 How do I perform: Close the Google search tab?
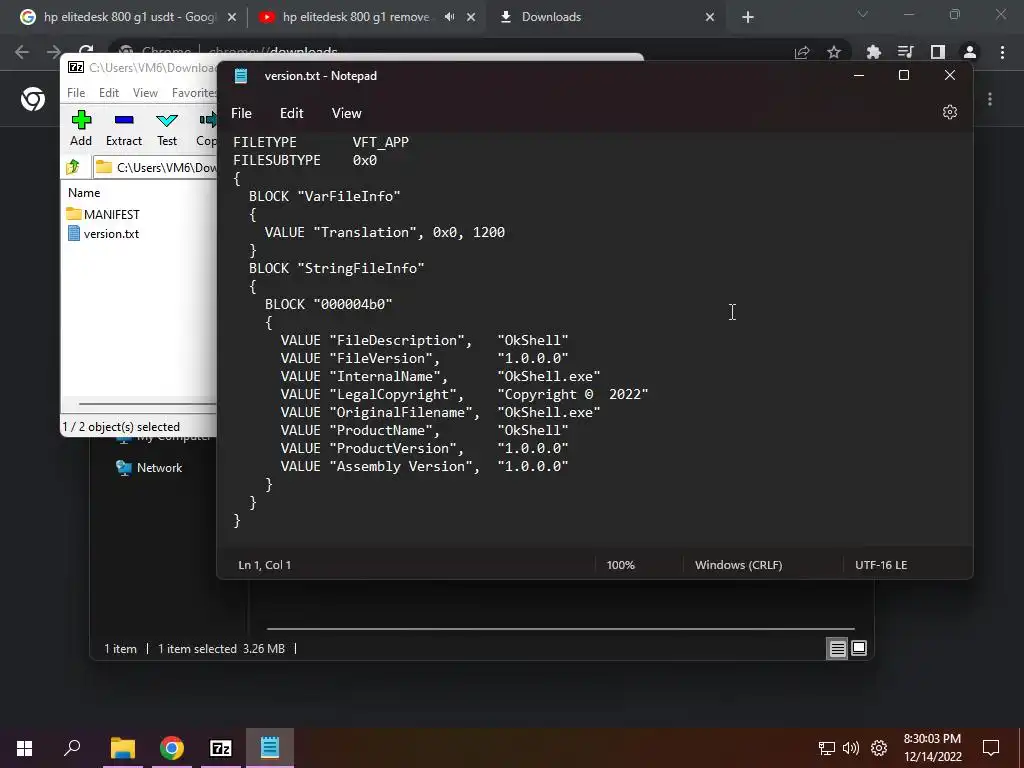(232, 17)
